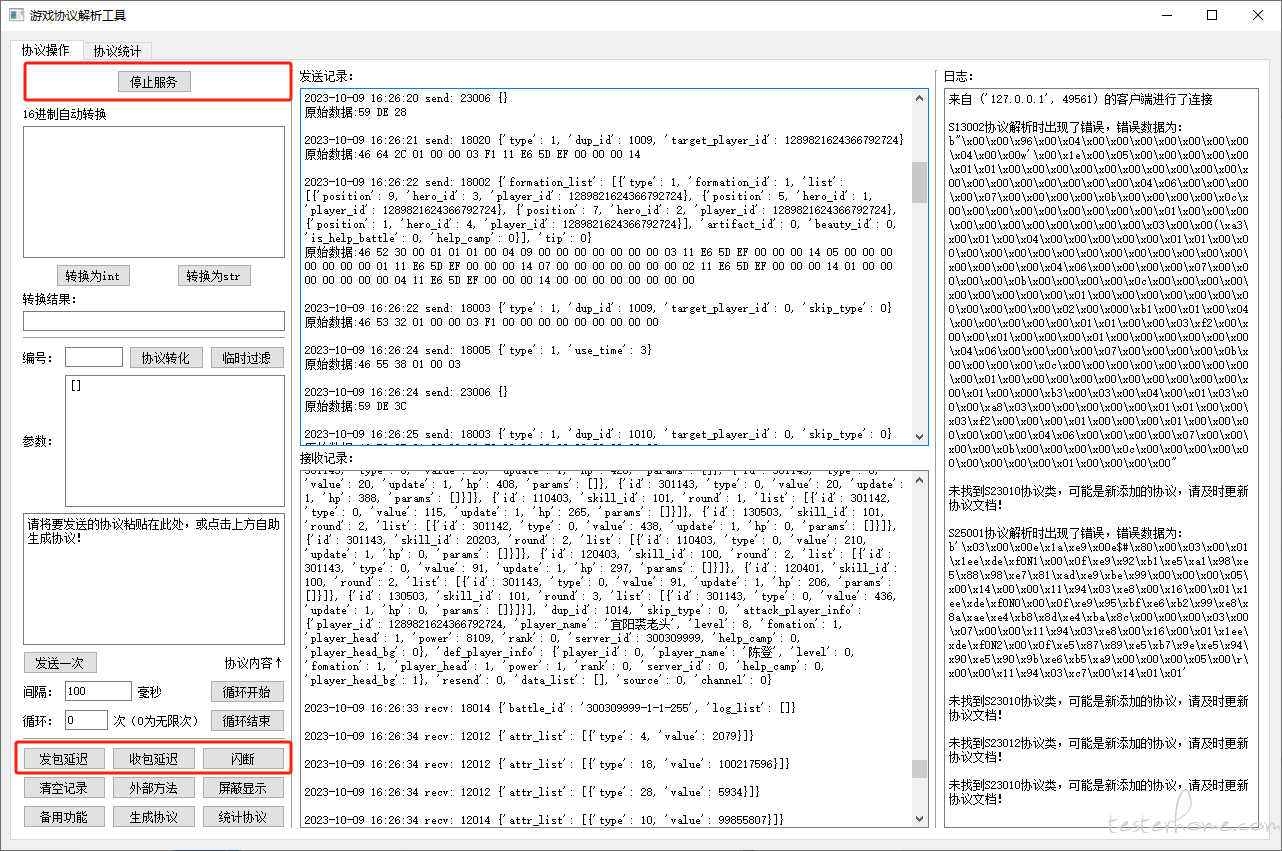
Task: Click the client connection log line
Action: 1080,99
